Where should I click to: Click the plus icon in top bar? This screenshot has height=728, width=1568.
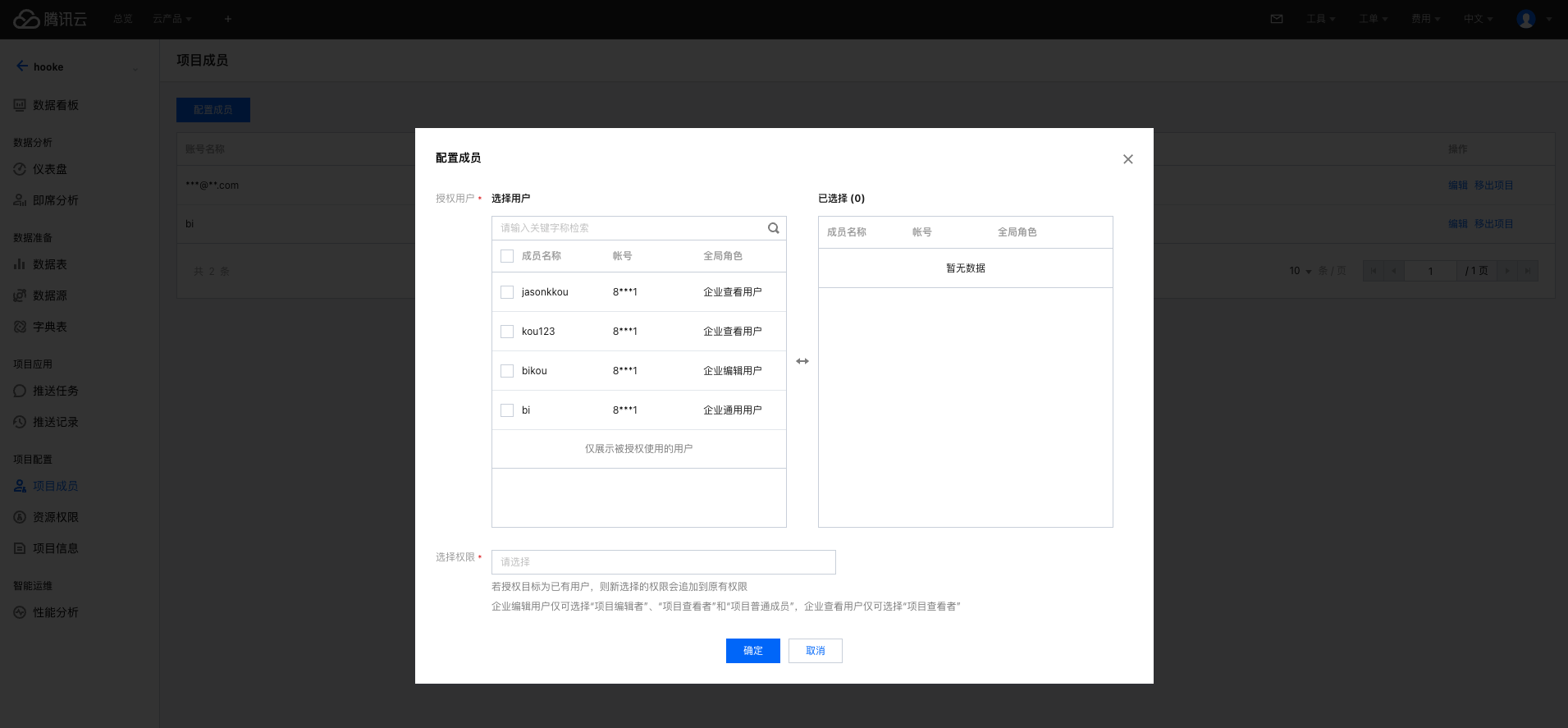pyautogui.click(x=228, y=19)
